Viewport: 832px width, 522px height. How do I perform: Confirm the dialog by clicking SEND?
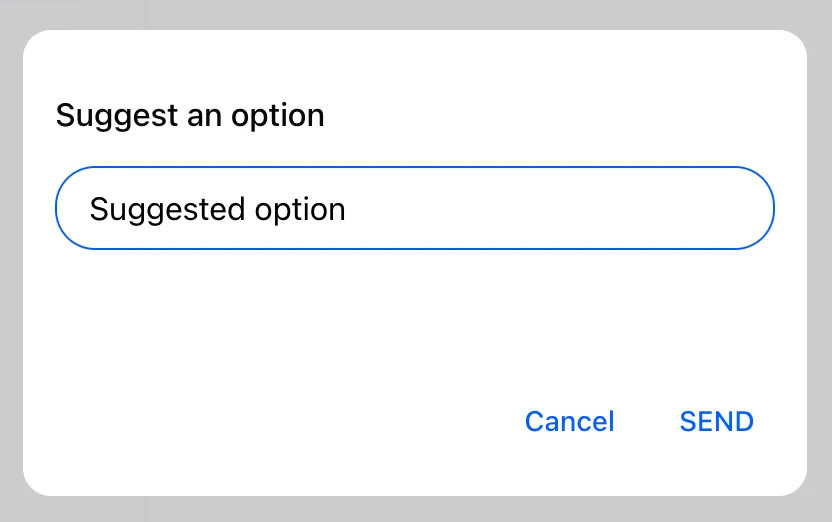click(716, 421)
